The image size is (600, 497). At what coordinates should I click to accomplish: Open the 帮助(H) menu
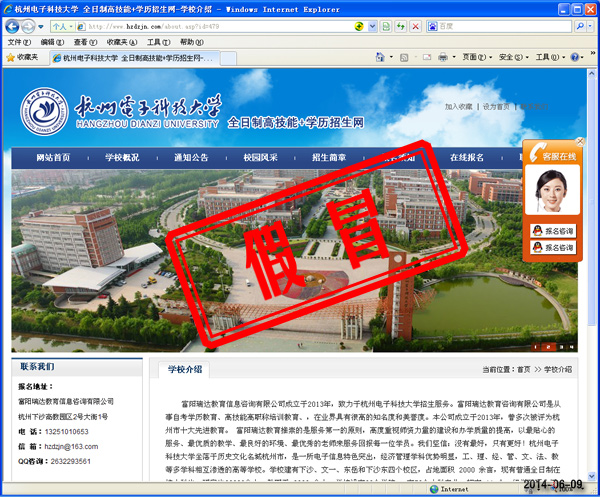tap(192, 42)
